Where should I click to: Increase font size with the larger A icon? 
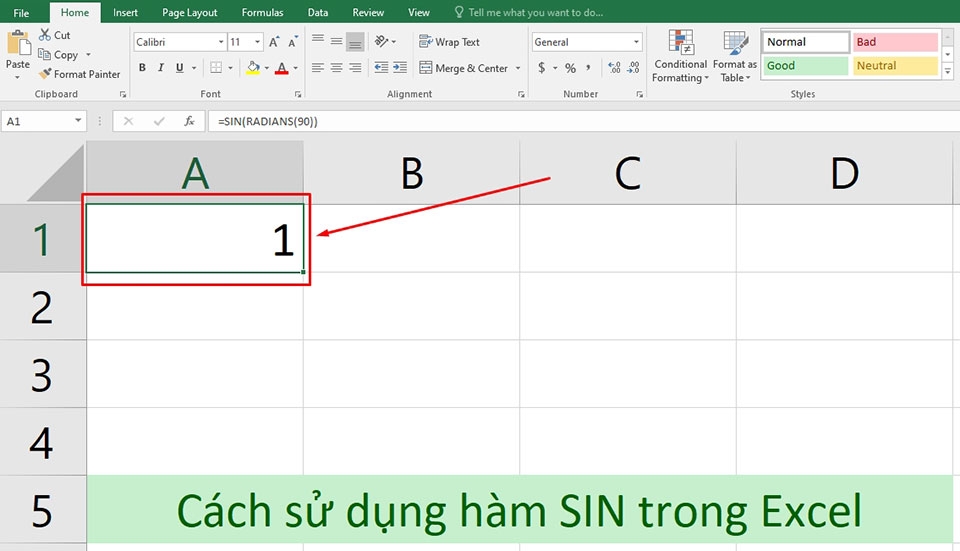click(274, 42)
